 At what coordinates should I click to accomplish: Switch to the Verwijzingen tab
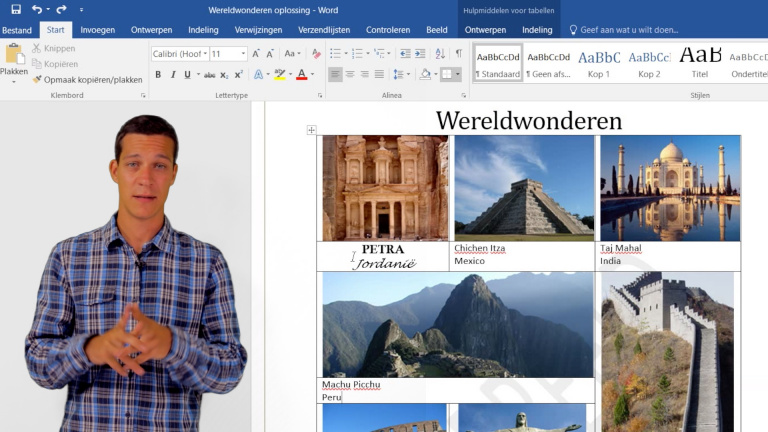click(x=258, y=30)
